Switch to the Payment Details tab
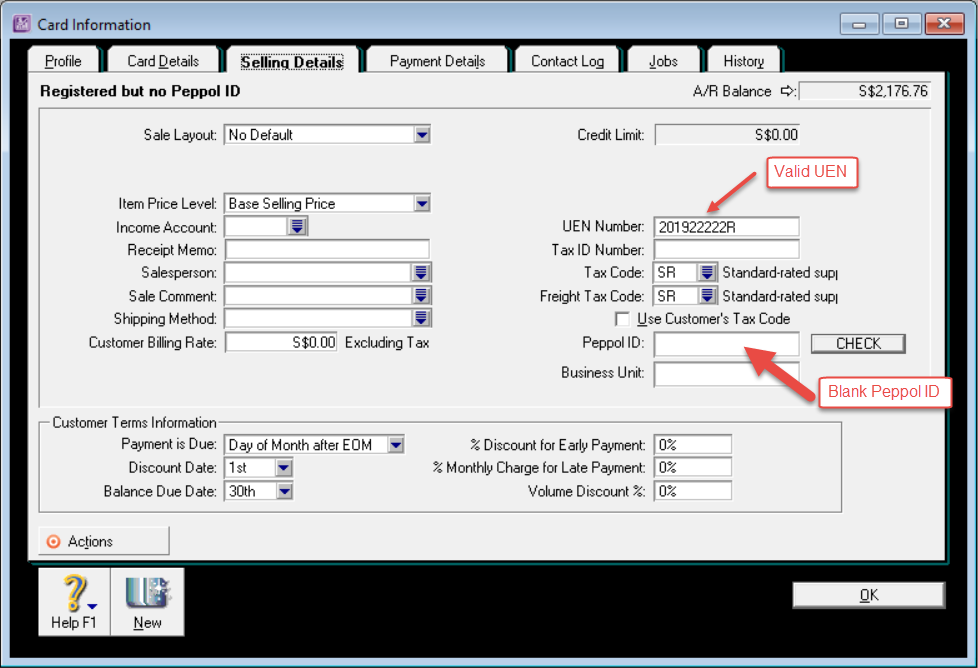 pos(437,61)
